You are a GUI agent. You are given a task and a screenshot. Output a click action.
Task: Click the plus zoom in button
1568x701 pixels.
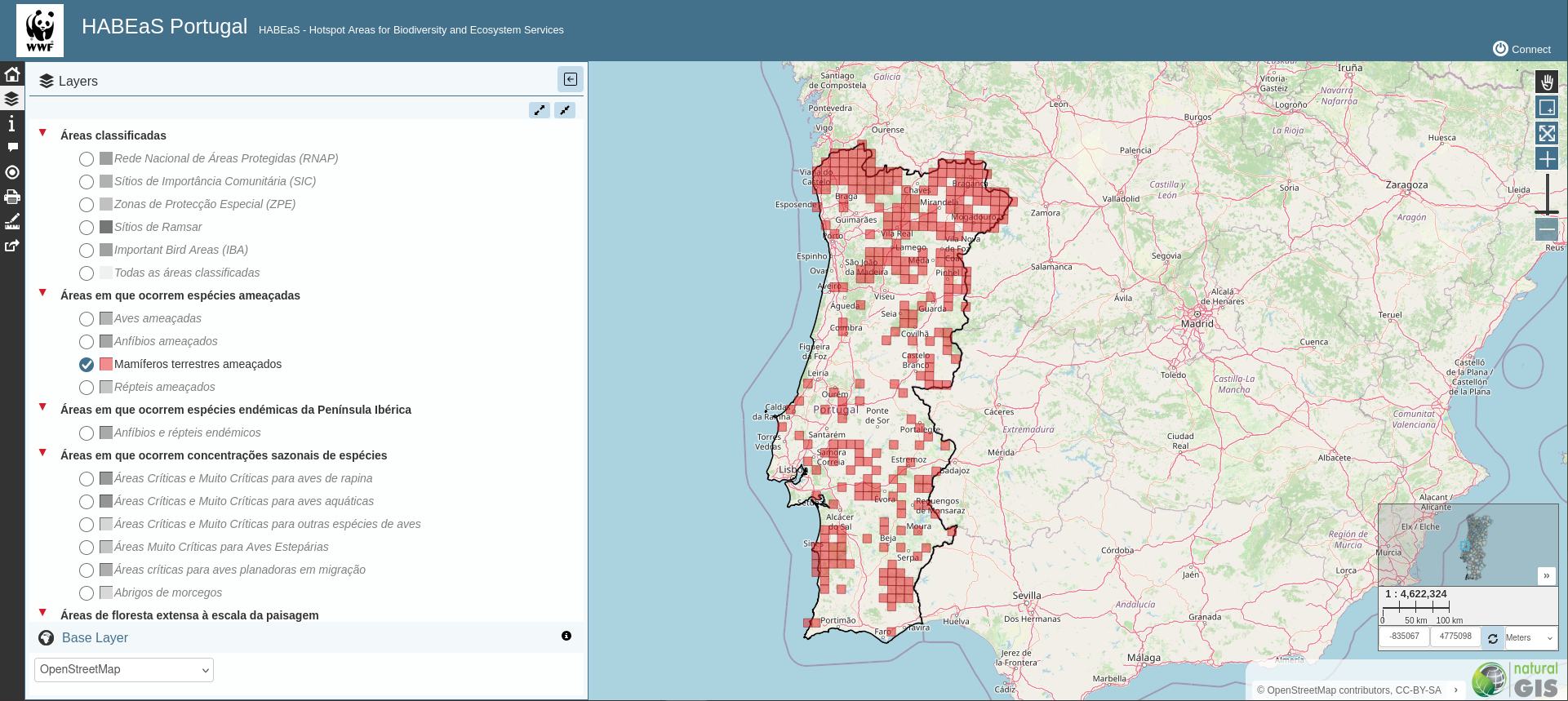1547,159
